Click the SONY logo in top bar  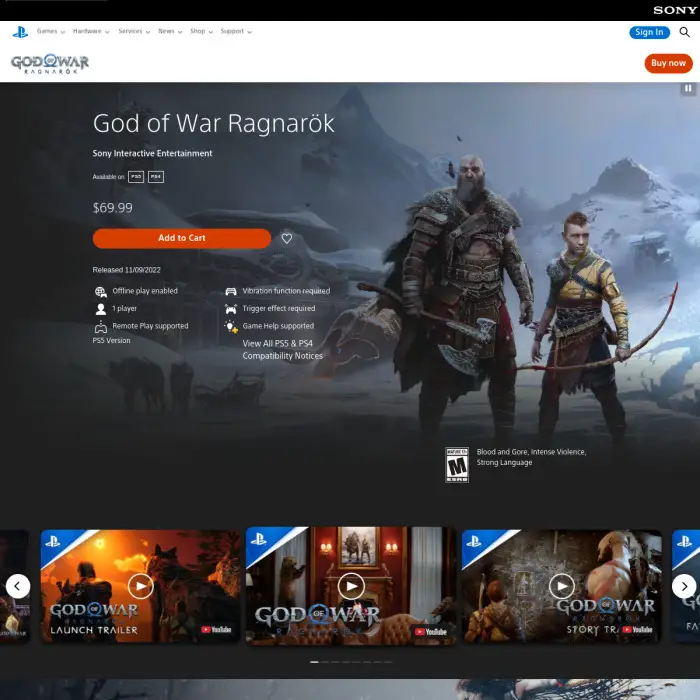pos(675,10)
